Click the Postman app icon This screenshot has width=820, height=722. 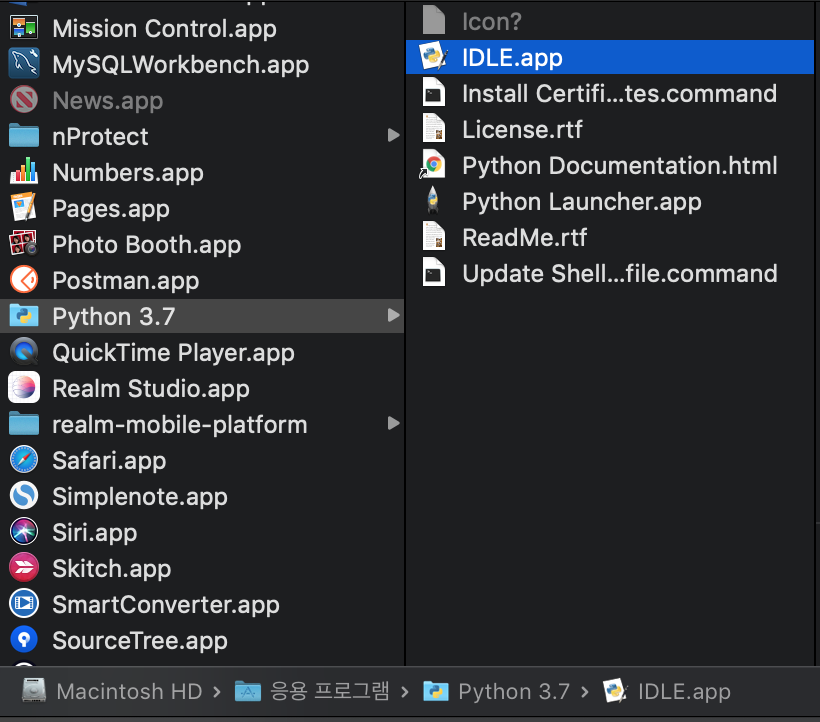point(24,280)
